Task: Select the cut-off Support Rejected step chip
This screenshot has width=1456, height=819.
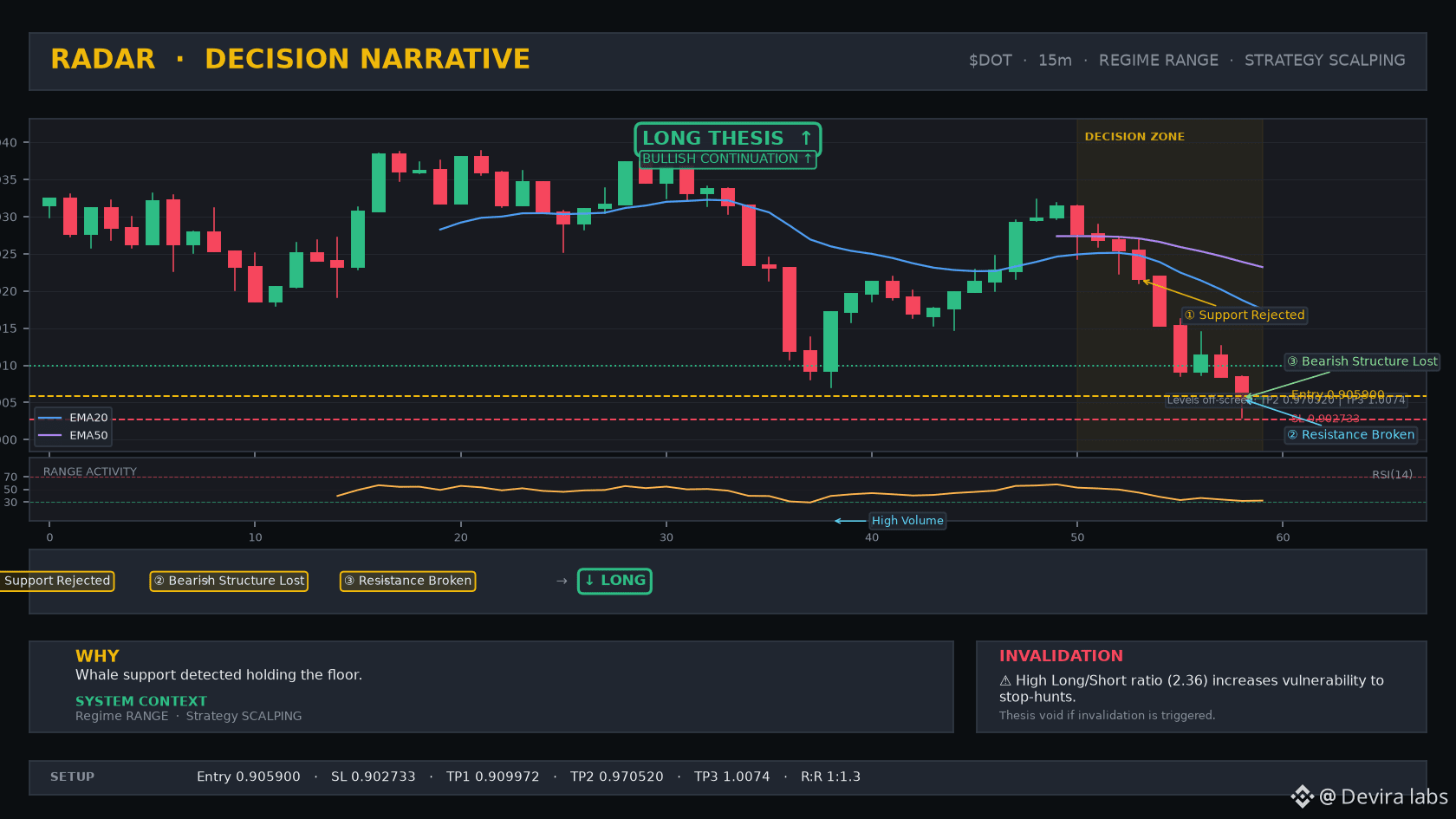Action: pyautogui.click(x=56, y=581)
